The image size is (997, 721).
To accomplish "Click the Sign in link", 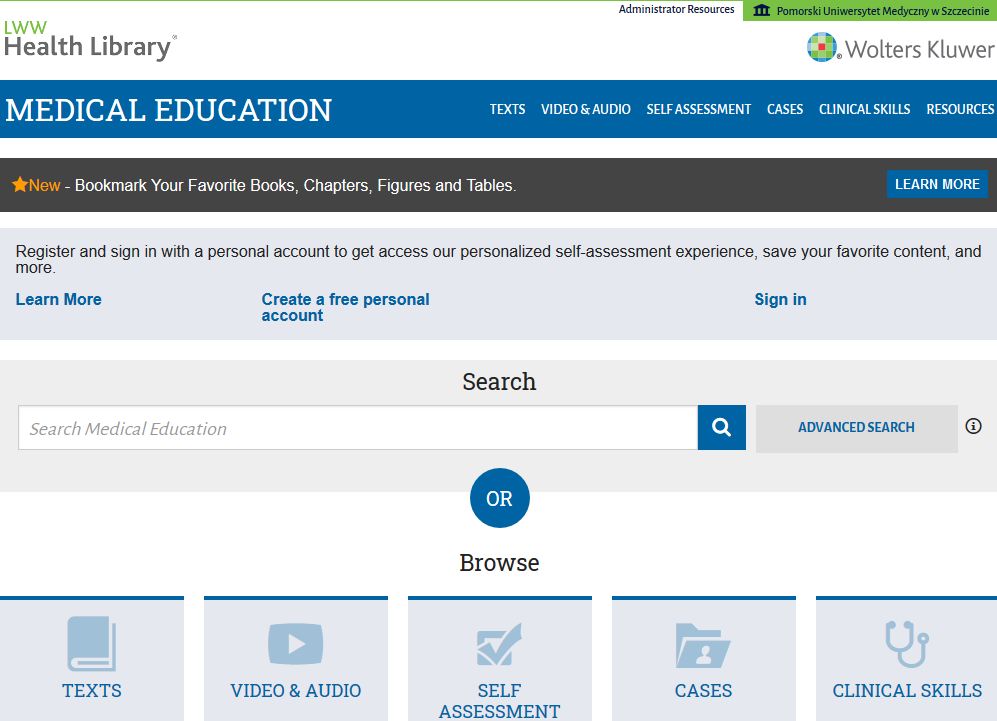I will coord(780,299).
